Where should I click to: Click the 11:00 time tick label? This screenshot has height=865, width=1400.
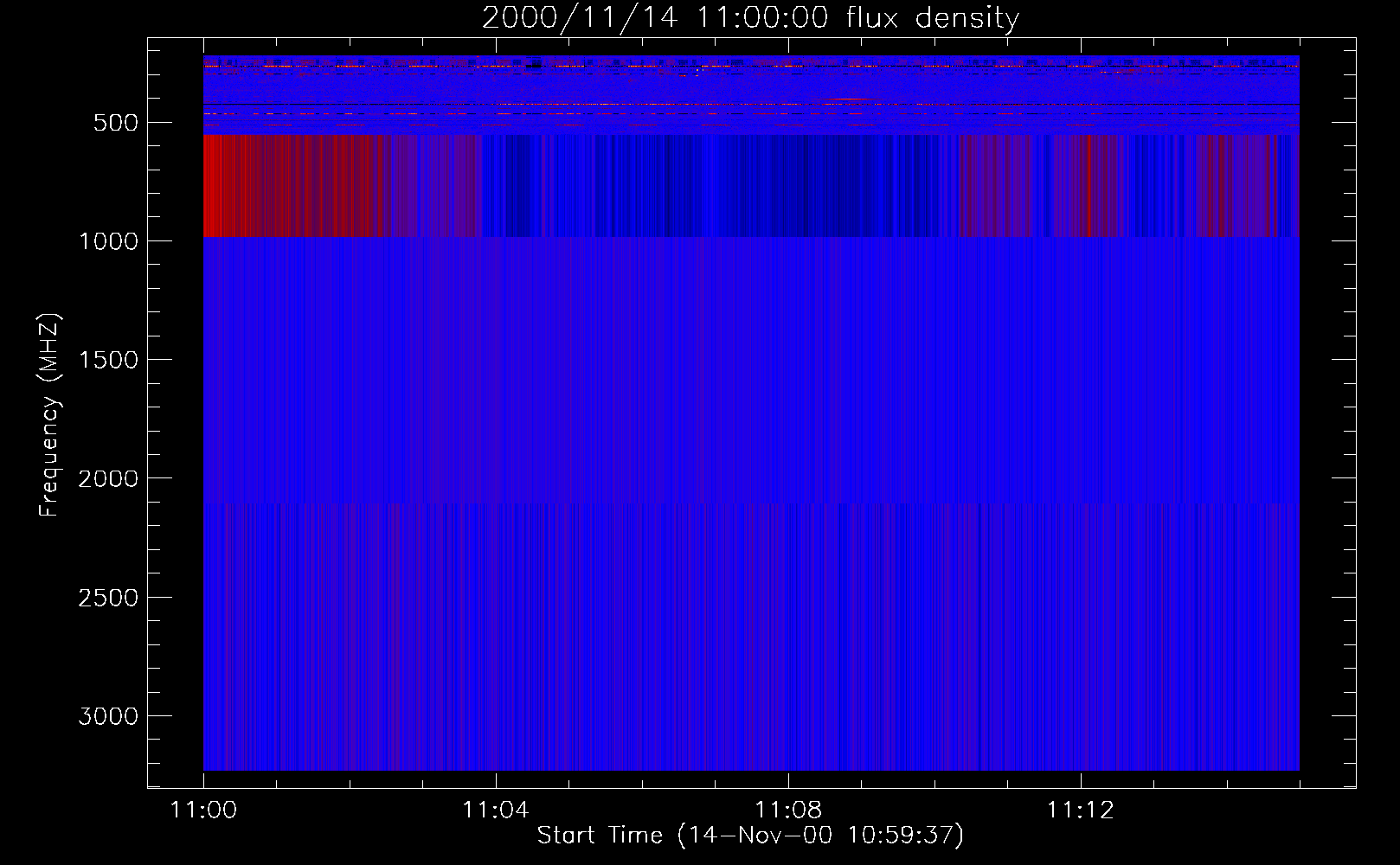(203, 811)
